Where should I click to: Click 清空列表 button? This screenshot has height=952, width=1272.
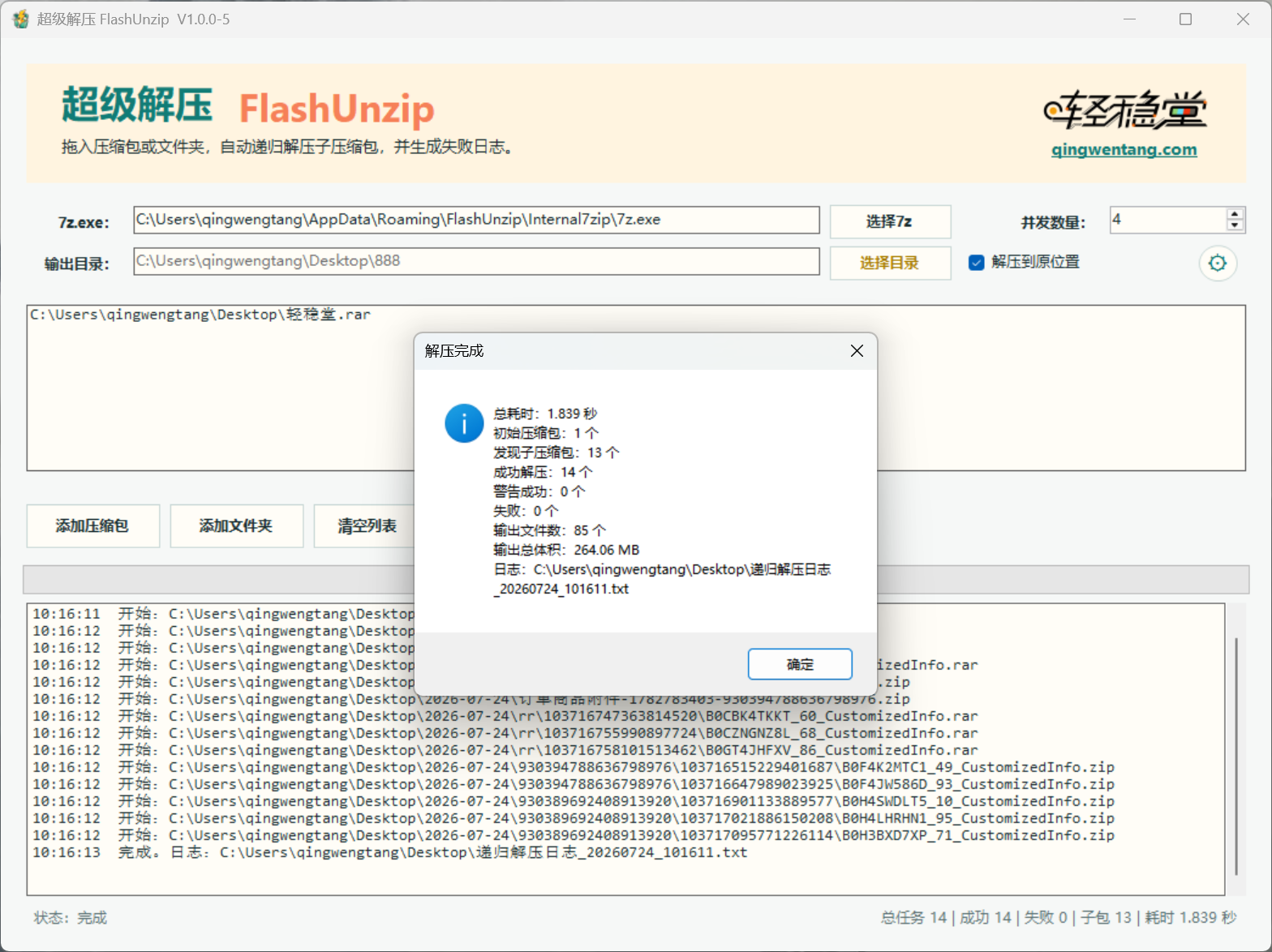coord(366,525)
